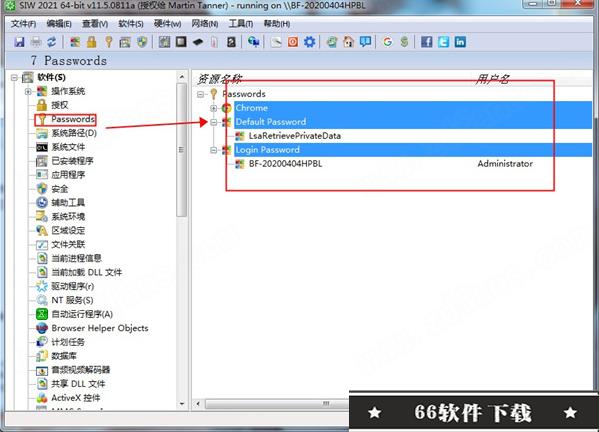Click the network computers toolbar icon
The width and height of the screenshot is (599, 432).
(x=253, y=42)
